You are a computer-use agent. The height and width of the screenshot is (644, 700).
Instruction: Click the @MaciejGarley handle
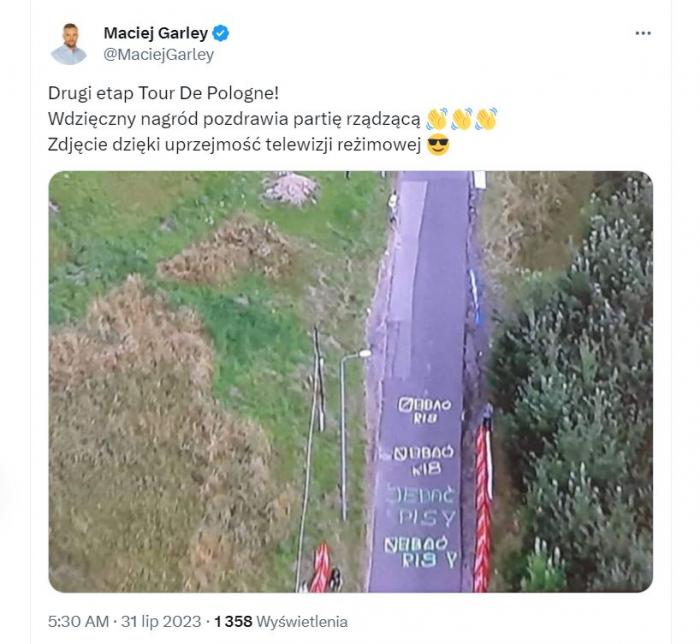point(158,55)
